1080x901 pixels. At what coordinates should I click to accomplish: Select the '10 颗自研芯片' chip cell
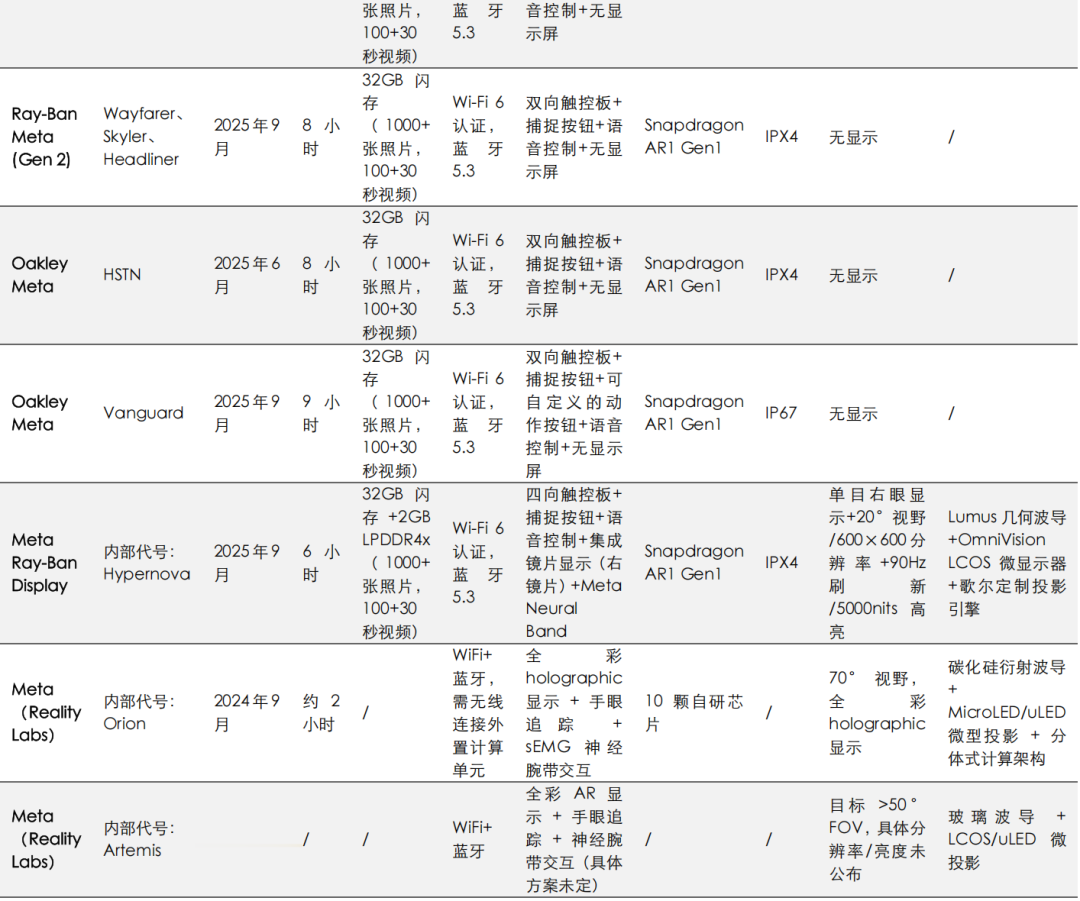694,712
